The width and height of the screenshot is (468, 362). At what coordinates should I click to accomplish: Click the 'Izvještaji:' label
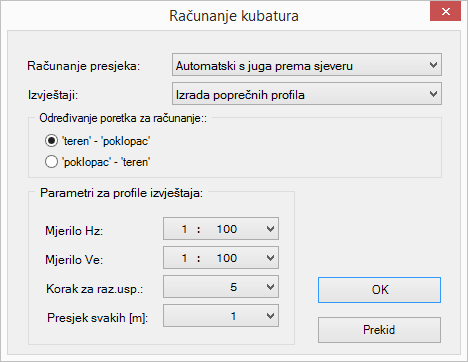click(53, 95)
